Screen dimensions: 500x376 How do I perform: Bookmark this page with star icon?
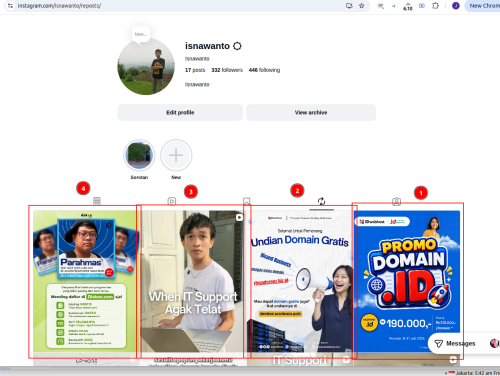pos(361,6)
